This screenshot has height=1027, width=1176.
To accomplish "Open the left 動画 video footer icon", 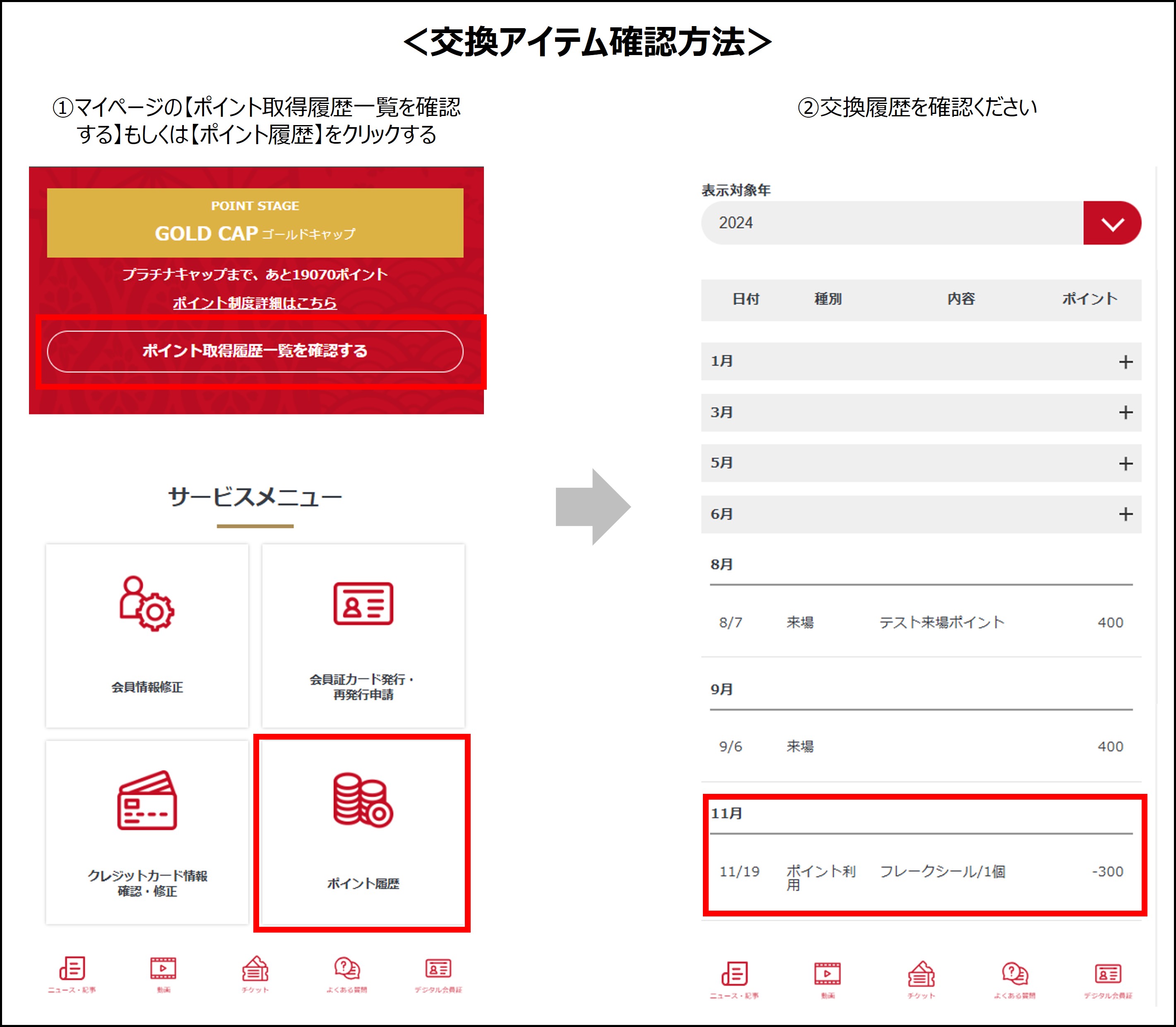I will pos(163,969).
